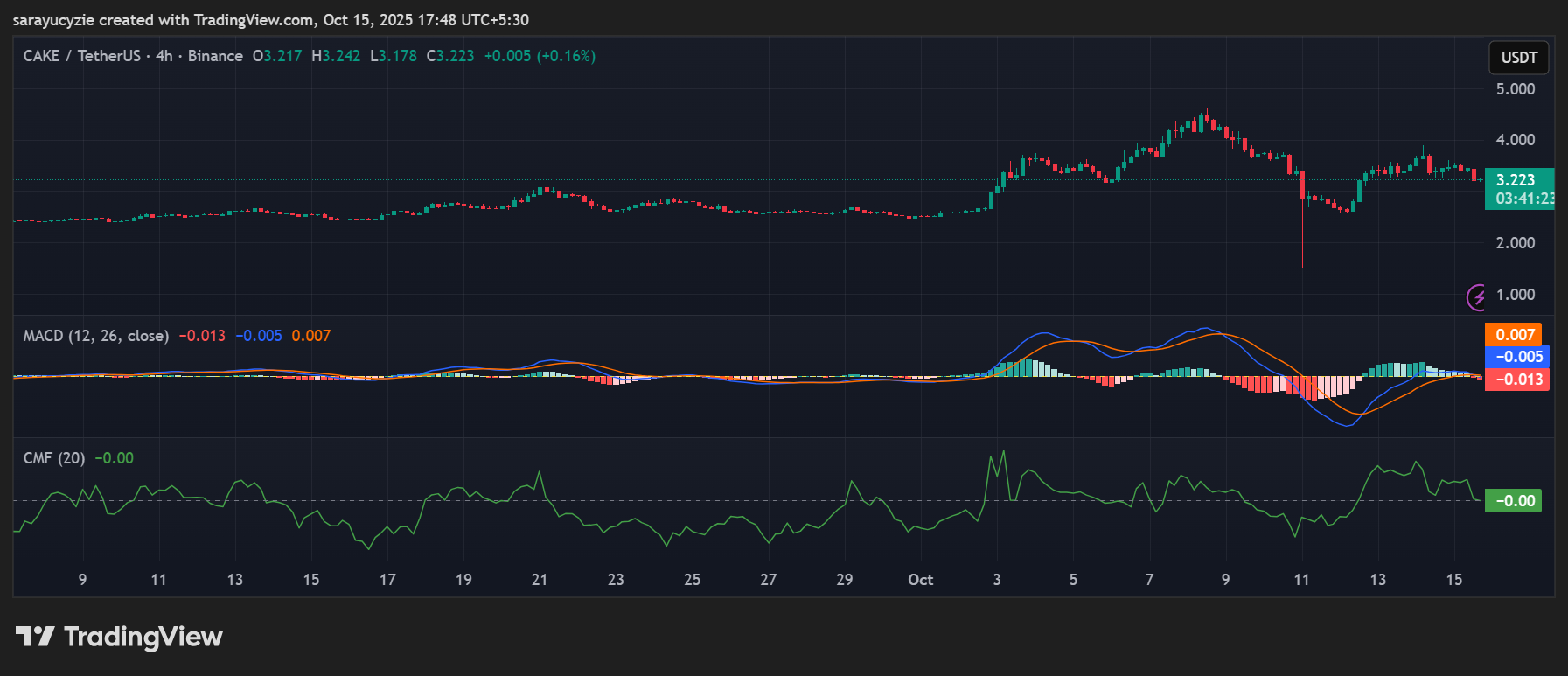
Task: Click the CAKE / TetherUS symbol title
Action: [81, 56]
